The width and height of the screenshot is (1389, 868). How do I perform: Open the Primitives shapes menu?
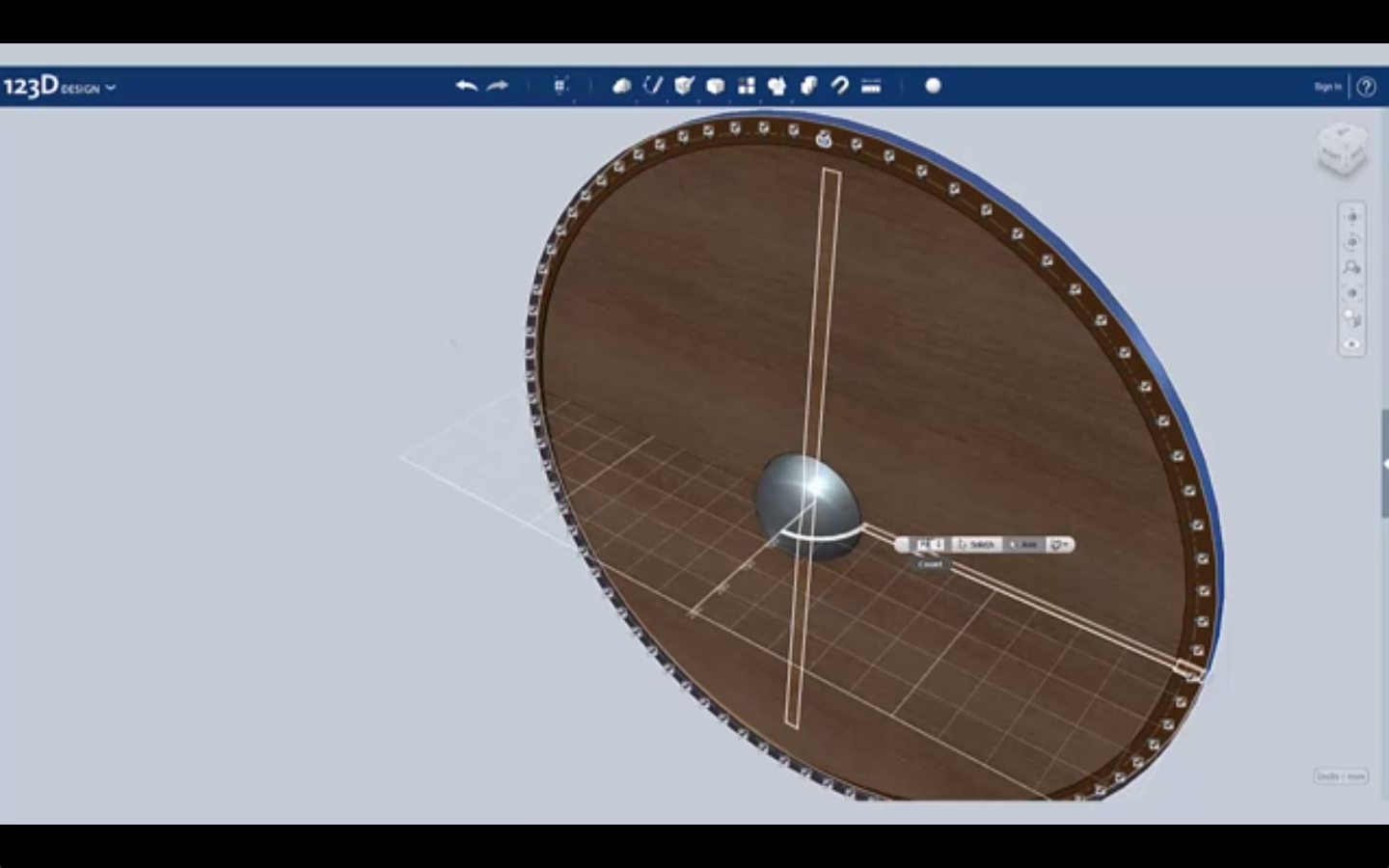click(x=622, y=86)
